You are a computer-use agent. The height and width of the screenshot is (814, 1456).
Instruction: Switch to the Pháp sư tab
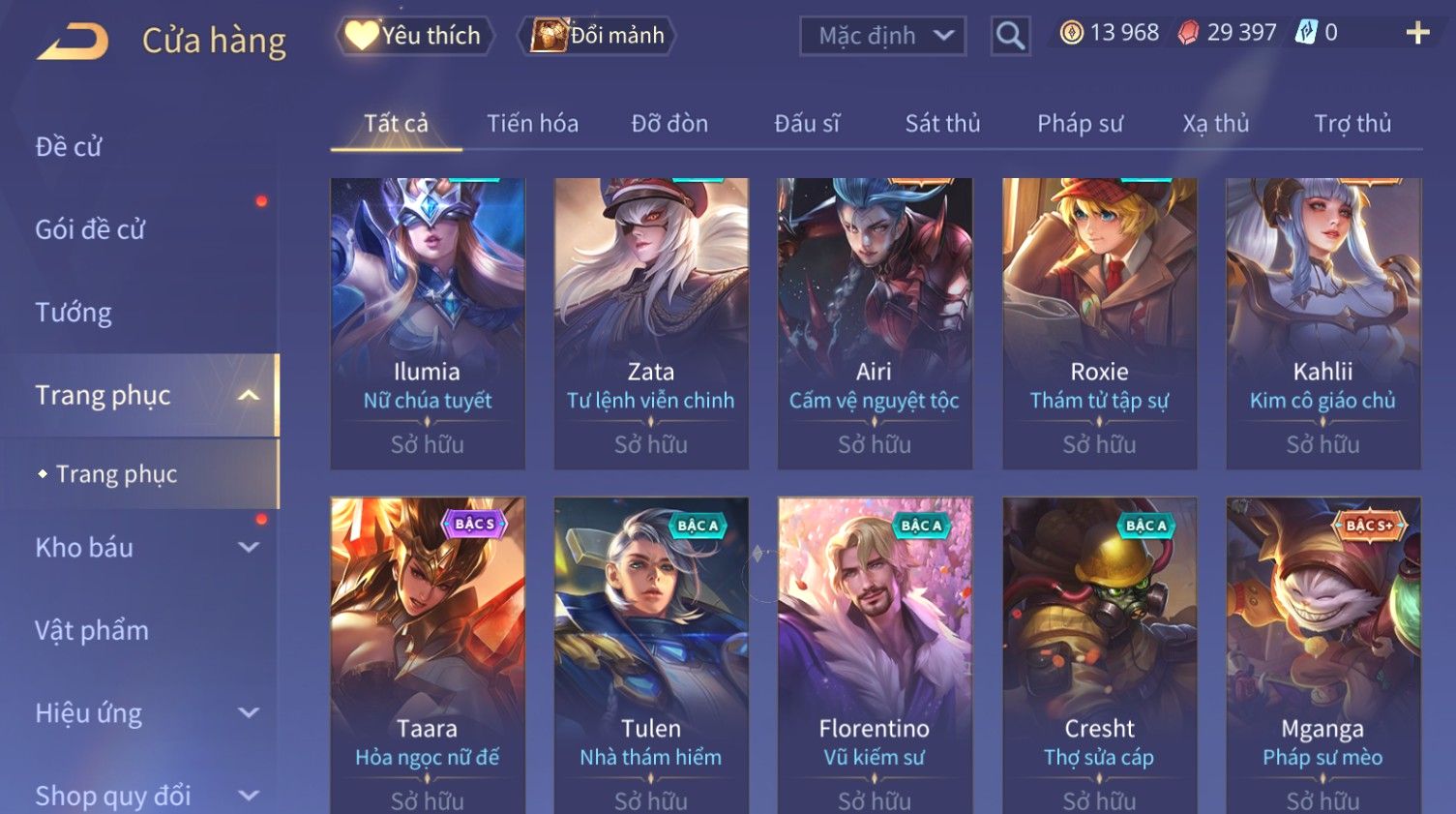pos(1080,123)
